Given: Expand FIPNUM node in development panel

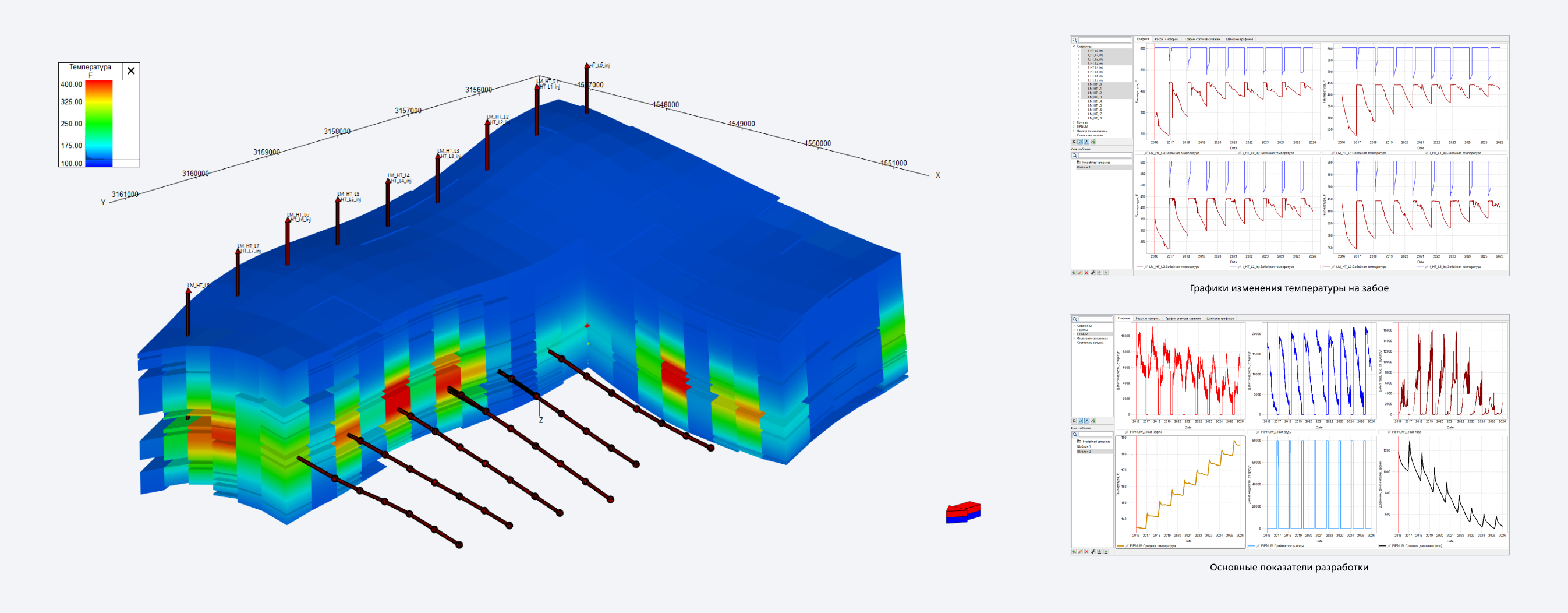Looking at the screenshot, I should click(1074, 334).
